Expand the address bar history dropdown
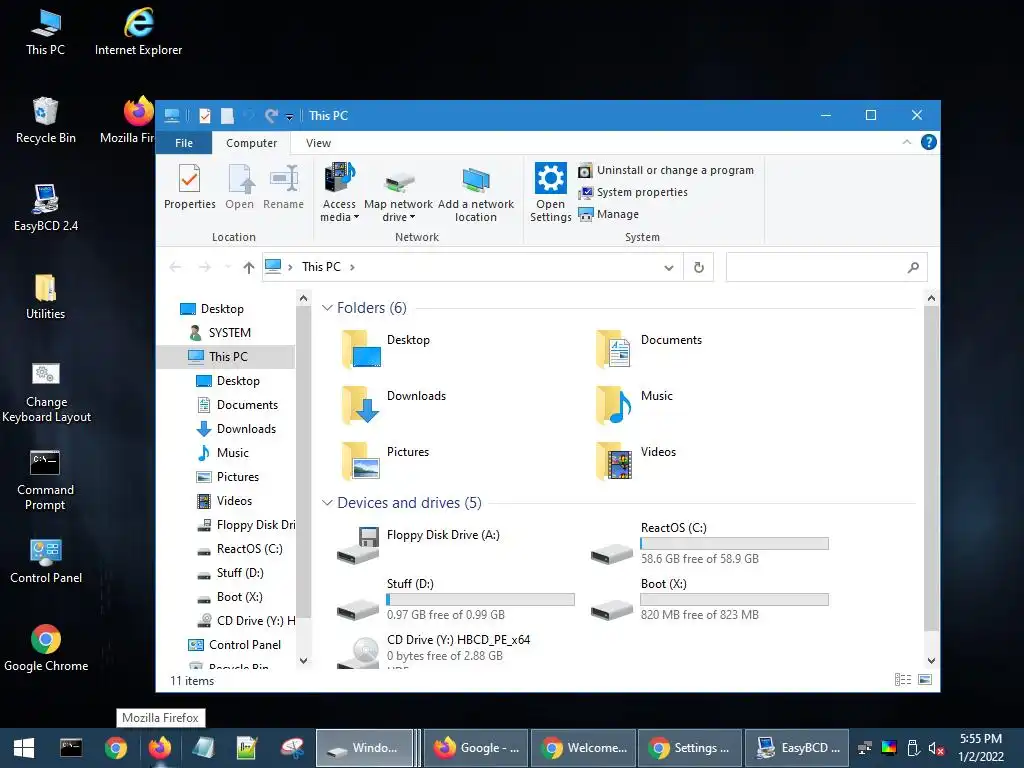Viewport: 1024px width, 768px height. point(669,267)
